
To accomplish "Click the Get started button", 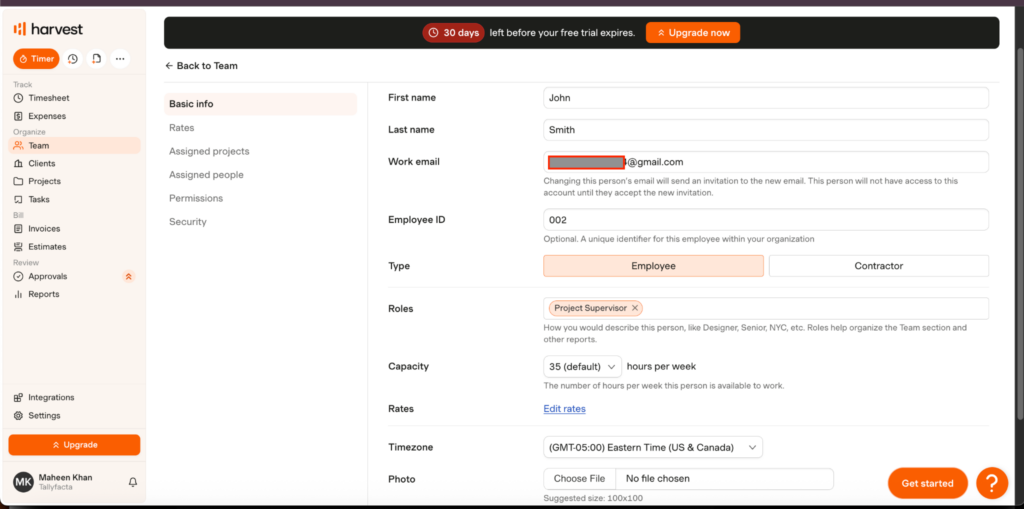I will (x=927, y=484).
